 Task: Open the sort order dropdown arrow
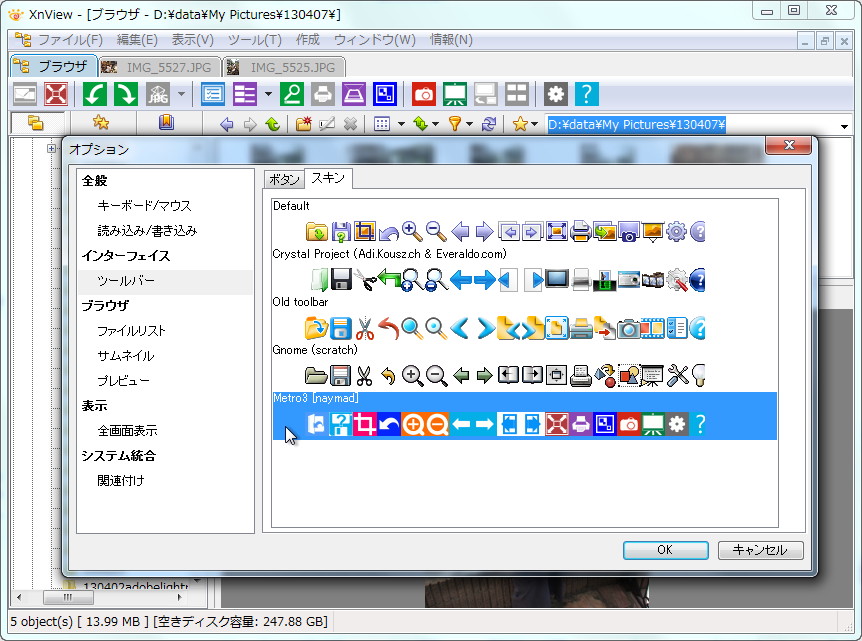tap(435, 124)
